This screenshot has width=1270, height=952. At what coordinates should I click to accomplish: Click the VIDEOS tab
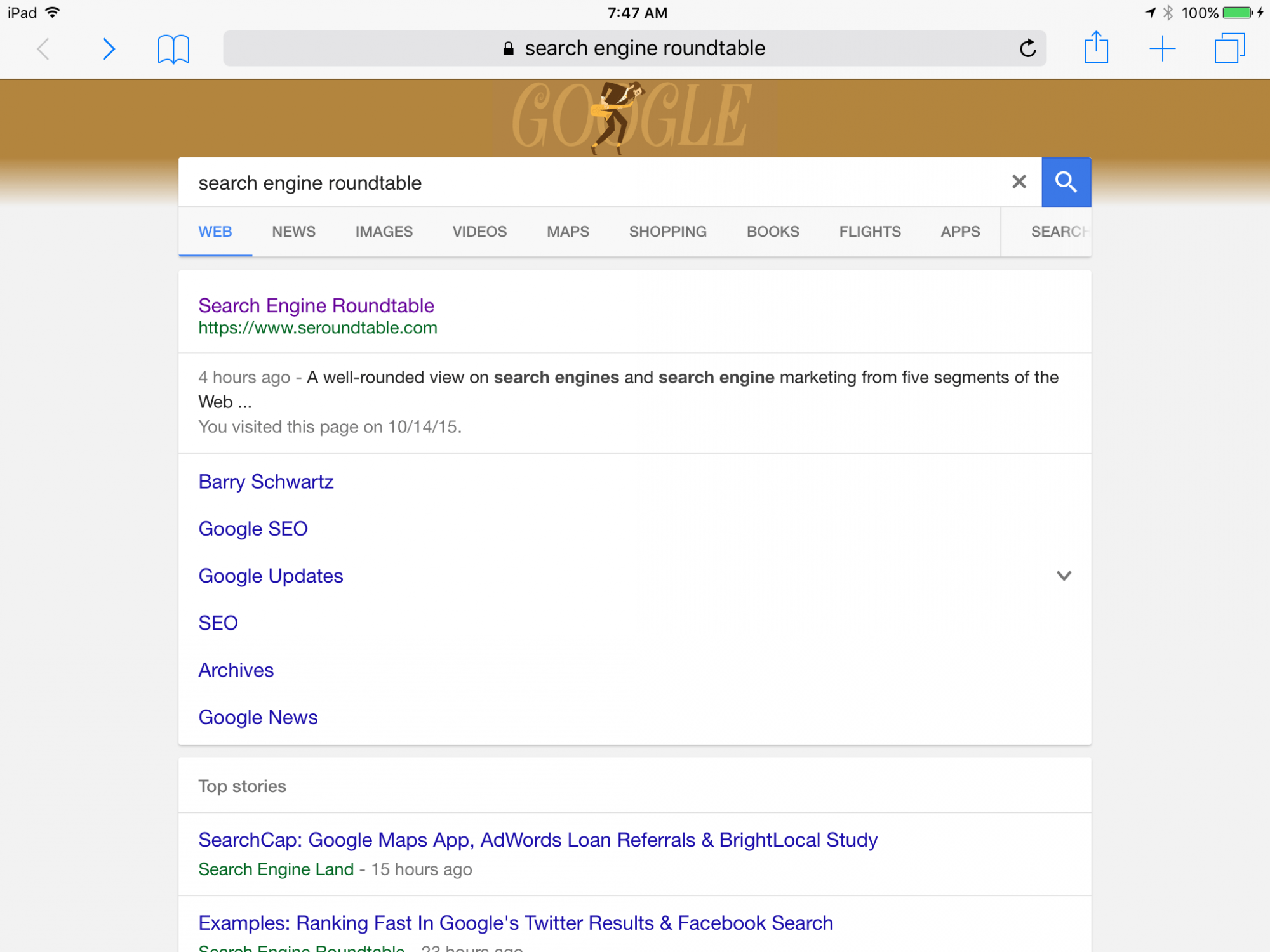479,232
